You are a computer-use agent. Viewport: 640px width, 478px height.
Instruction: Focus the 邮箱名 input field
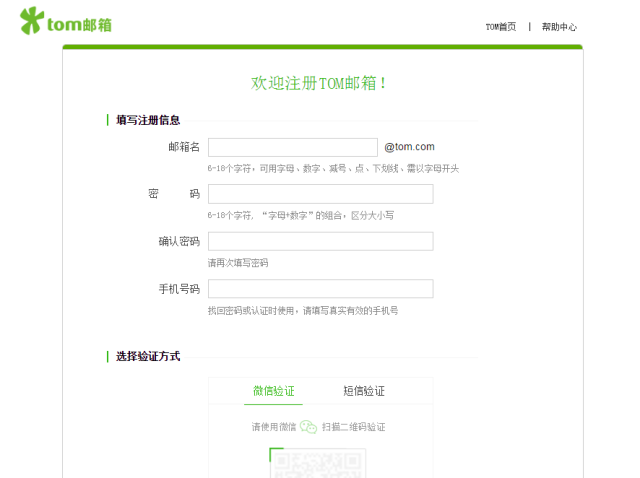tap(293, 147)
